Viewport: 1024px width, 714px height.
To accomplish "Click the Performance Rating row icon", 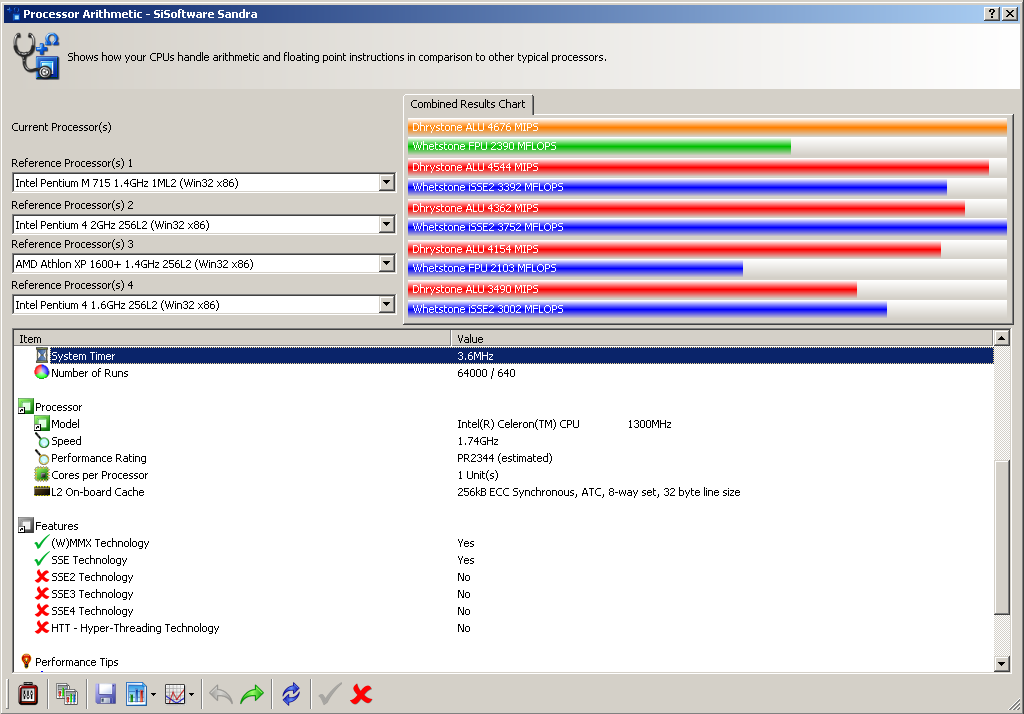I will 42,457.
